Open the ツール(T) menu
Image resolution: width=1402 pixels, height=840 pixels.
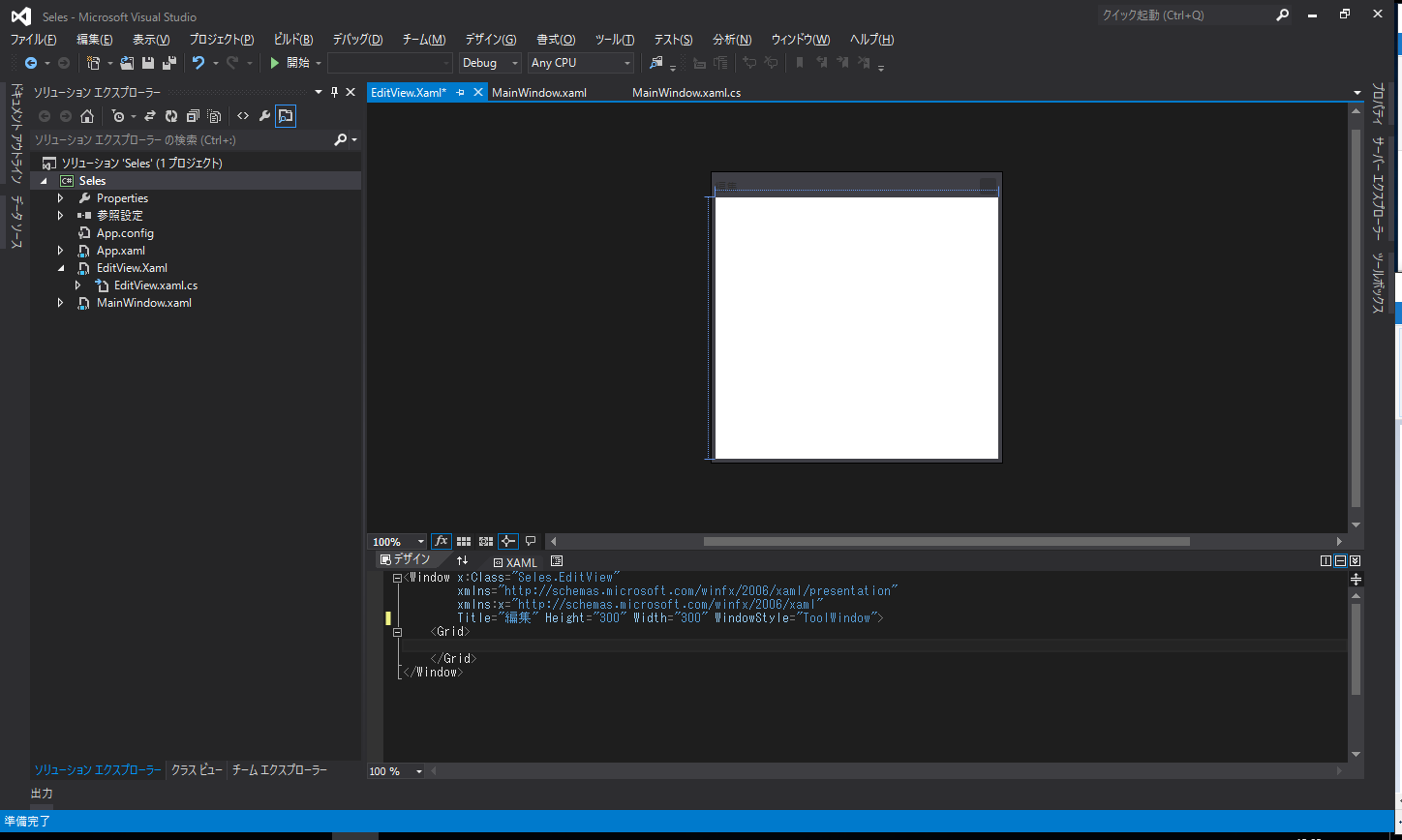click(x=615, y=40)
